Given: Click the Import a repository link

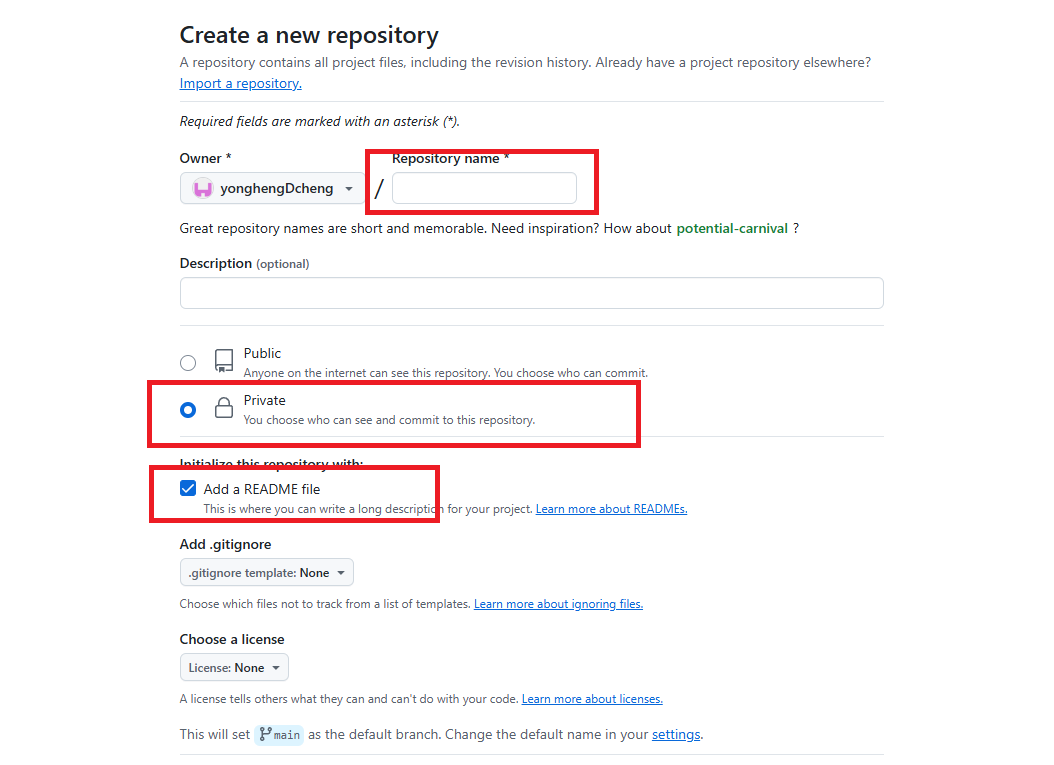Looking at the screenshot, I should coord(240,84).
